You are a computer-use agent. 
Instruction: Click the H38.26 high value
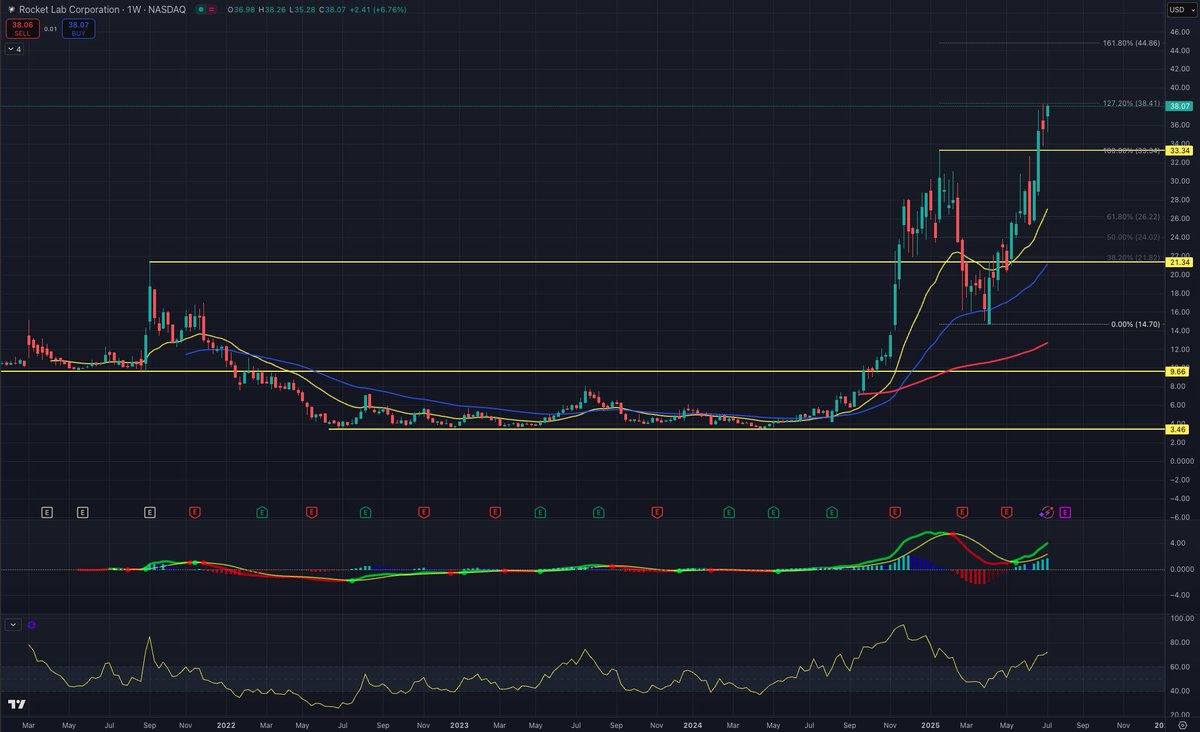271,9
